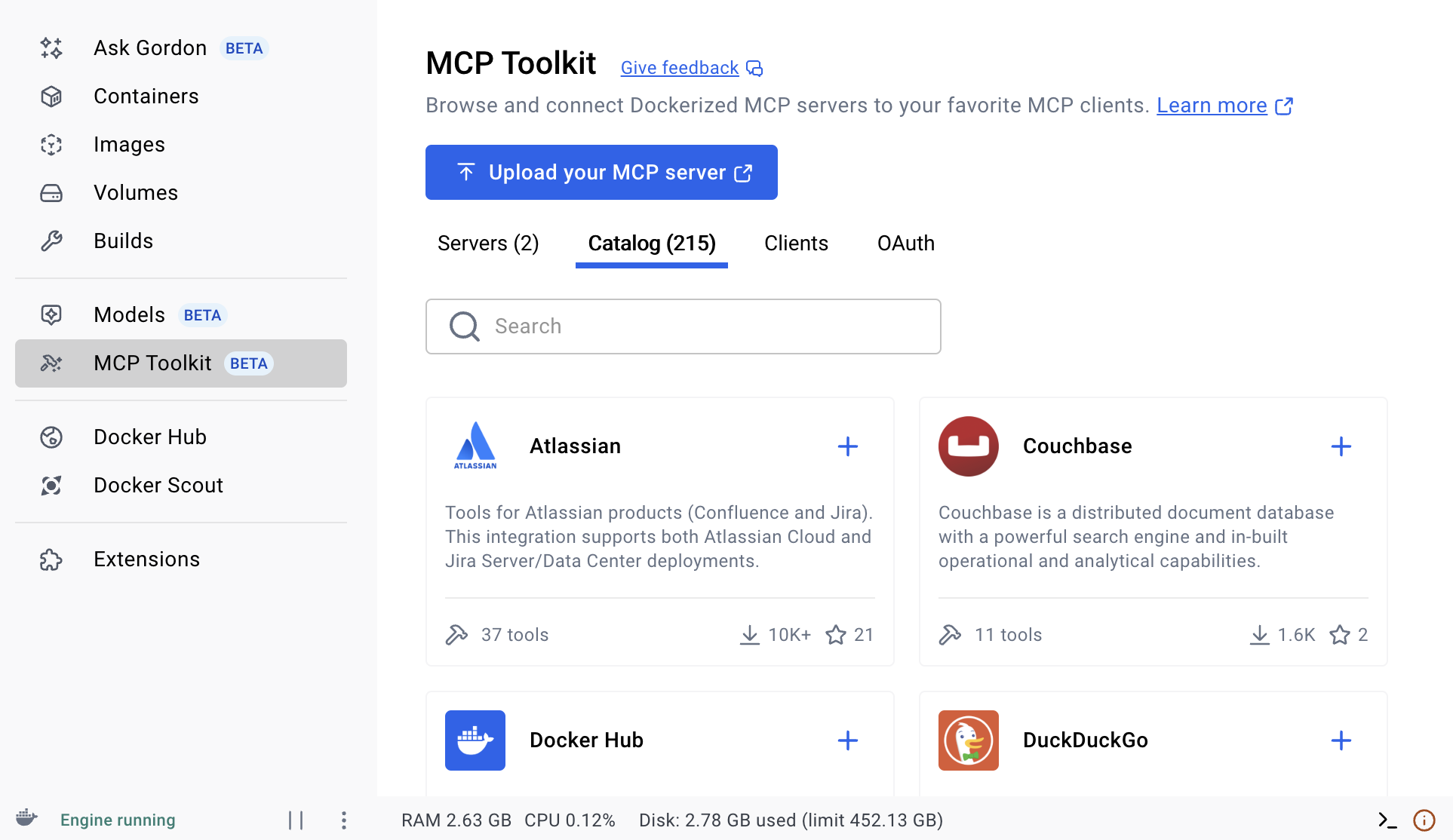The height and width of the screenshot is (840, 1453).
Task: Switch to Servers (2) tab
Action: 488,244
